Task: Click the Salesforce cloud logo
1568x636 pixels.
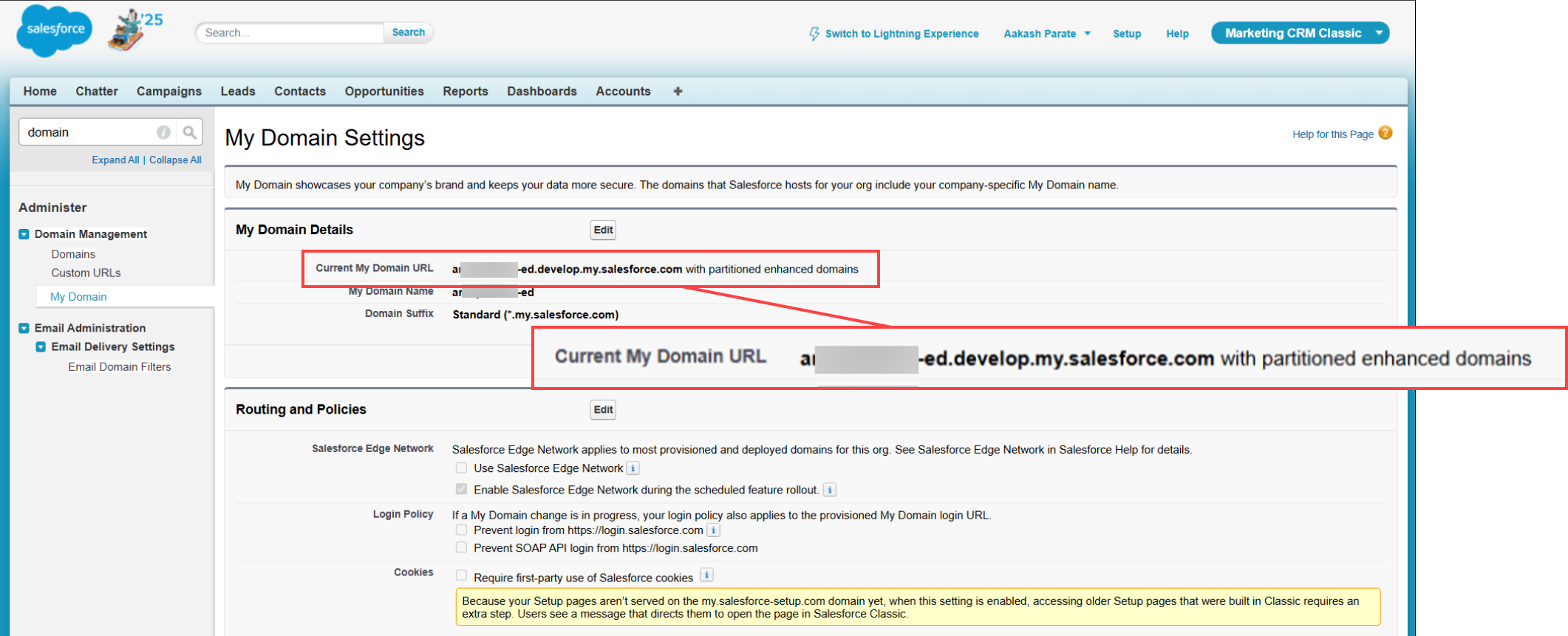Action: coord(55,30)
